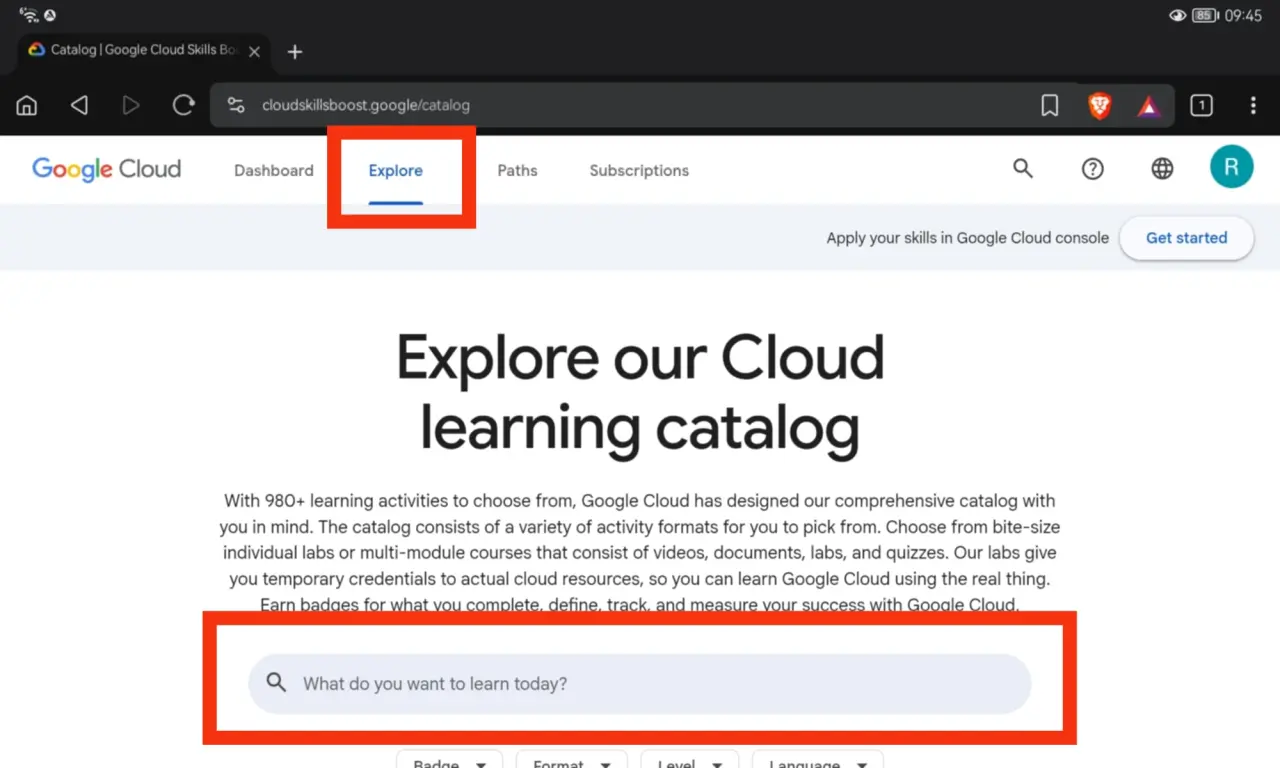Open the Brave Shields lion icon
1280x768 pixels.
tap(1100, 105)
